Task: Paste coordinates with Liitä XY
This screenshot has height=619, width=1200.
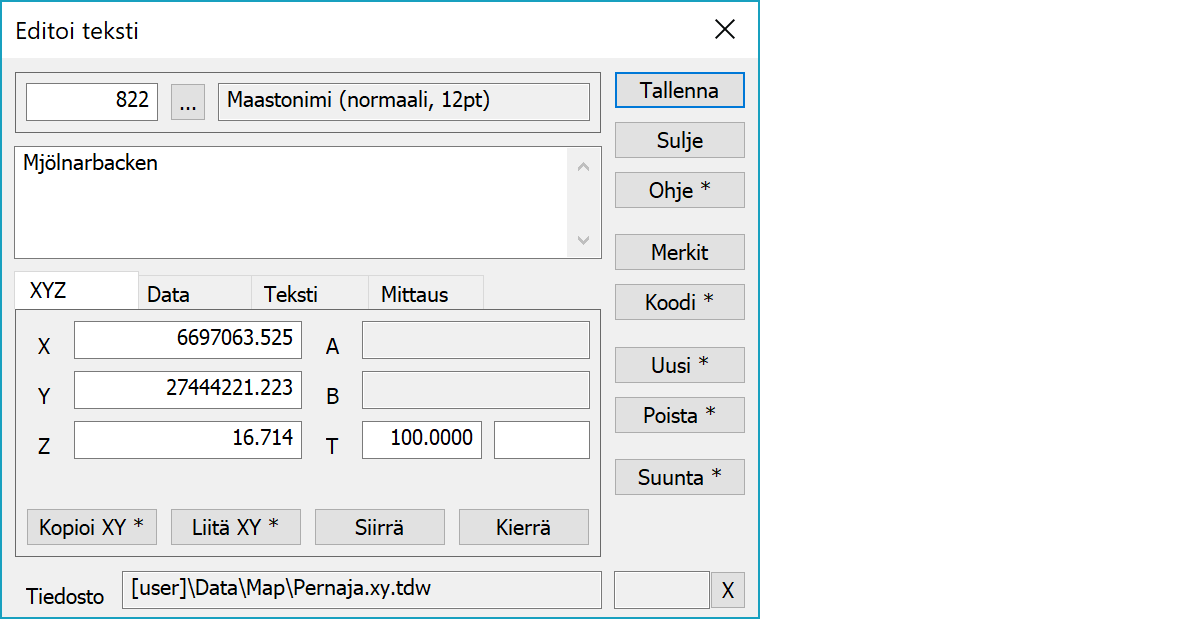Action: pyautogui.click(x=235, y=527)
